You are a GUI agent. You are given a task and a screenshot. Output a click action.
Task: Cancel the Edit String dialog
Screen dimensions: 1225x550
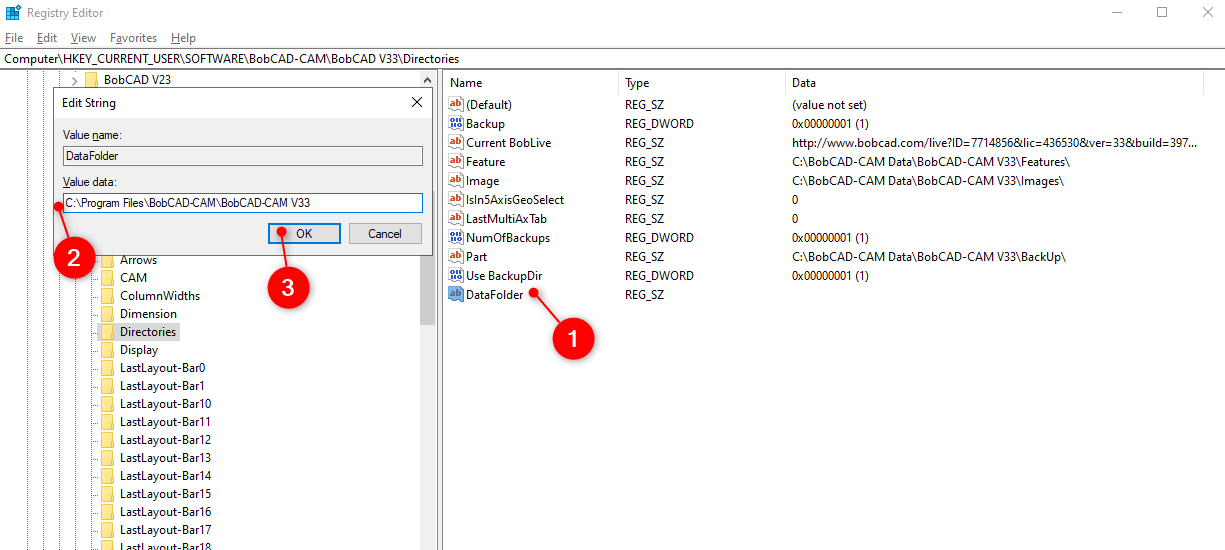385,233
